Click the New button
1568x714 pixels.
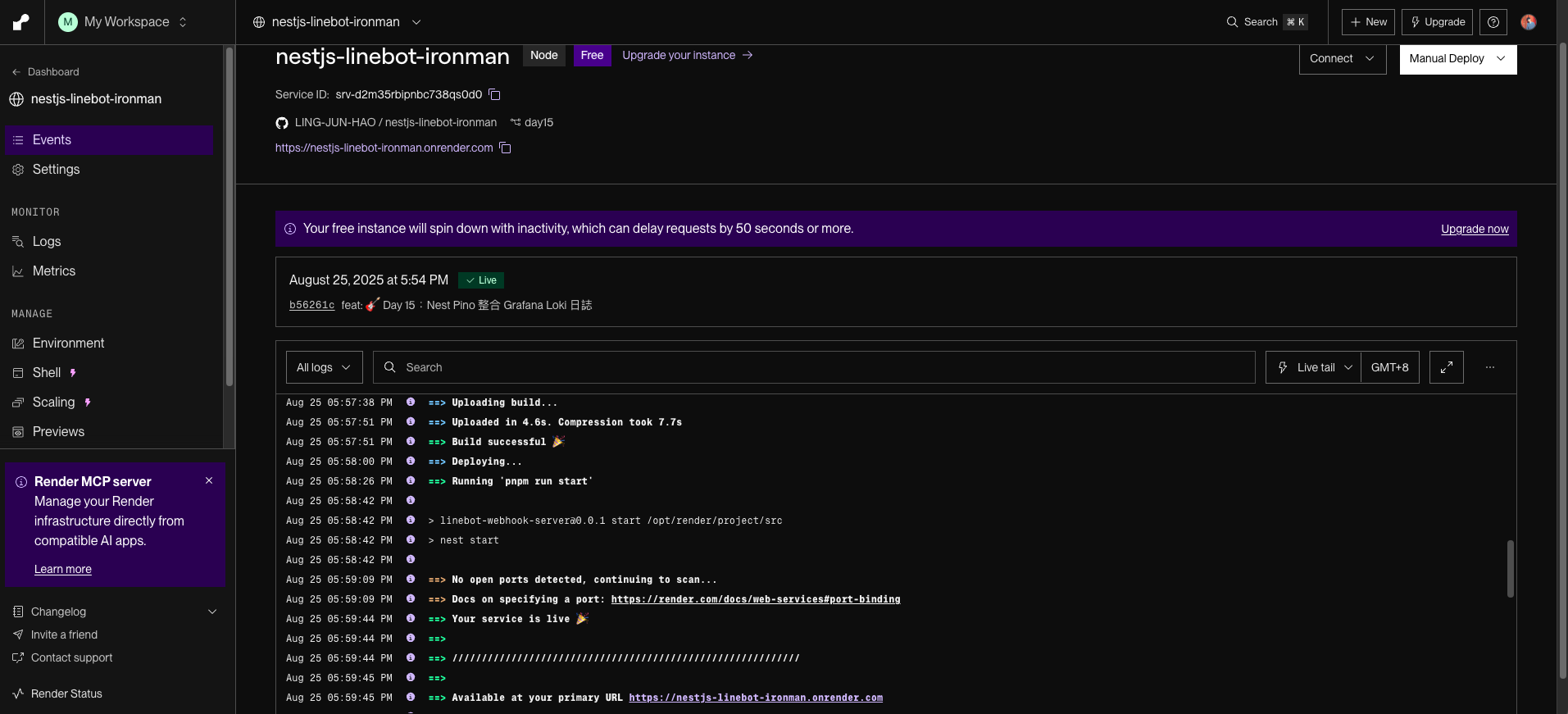1368,22
